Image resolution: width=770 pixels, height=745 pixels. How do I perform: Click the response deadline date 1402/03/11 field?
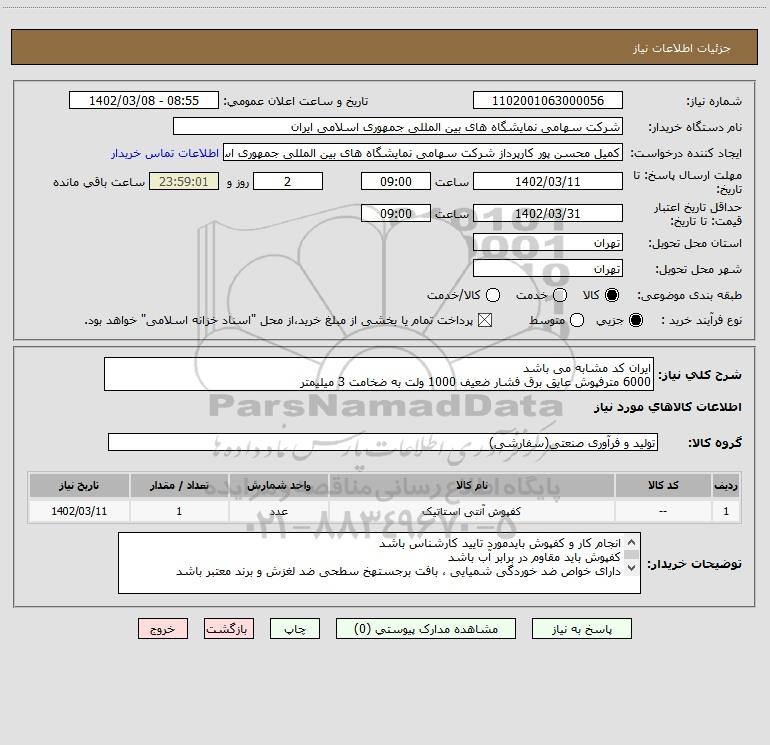pyautogui.click(x=548, y=181)
